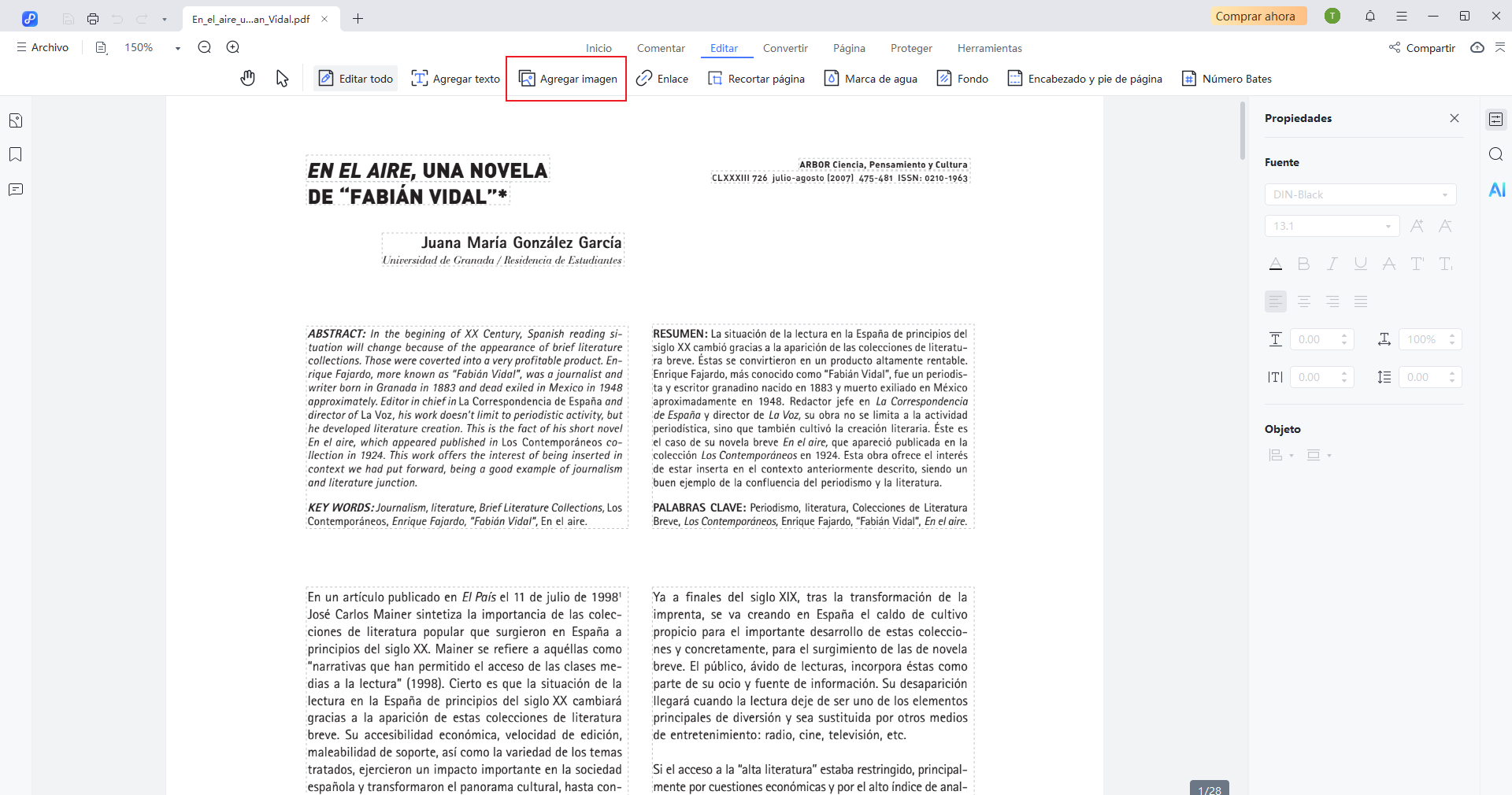Click the 100% horizontal scale field
This screenshot has width=1512, height=795.
[1430, 339]
